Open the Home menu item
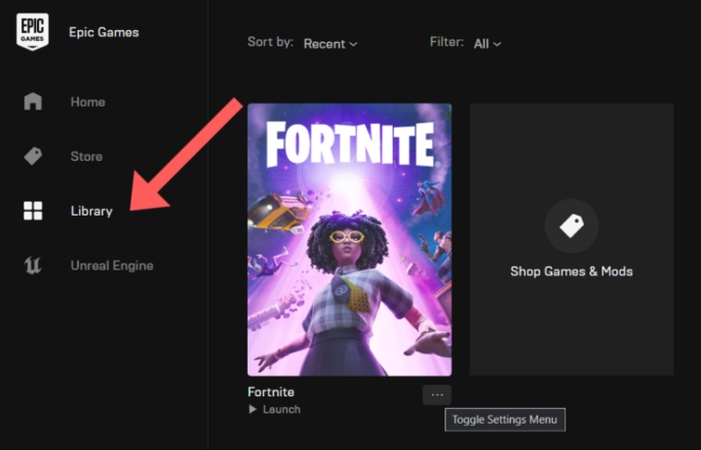This screenshot has height=450, width=701. tap(88, 102)
